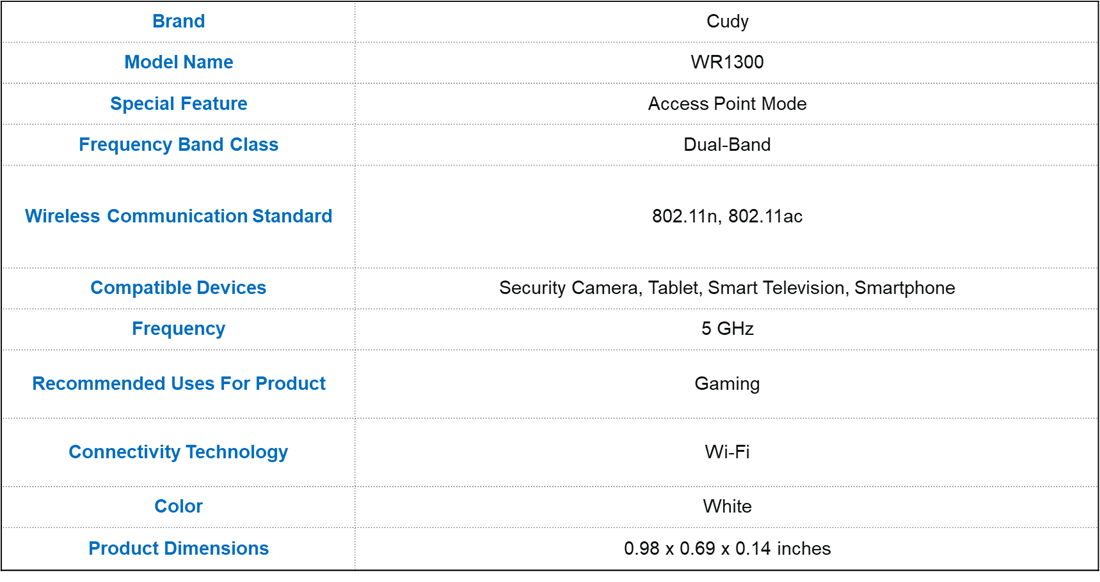Select the 5 GHz value
The height and width of the screenshot is (582, 1100).
727,328
